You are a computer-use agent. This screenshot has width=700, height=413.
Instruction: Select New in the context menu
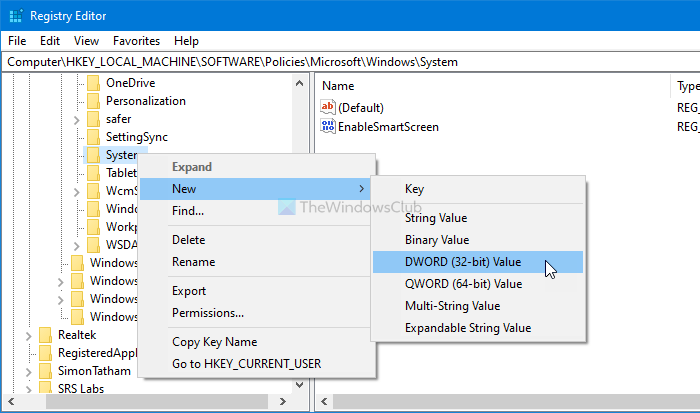(255, 189)
